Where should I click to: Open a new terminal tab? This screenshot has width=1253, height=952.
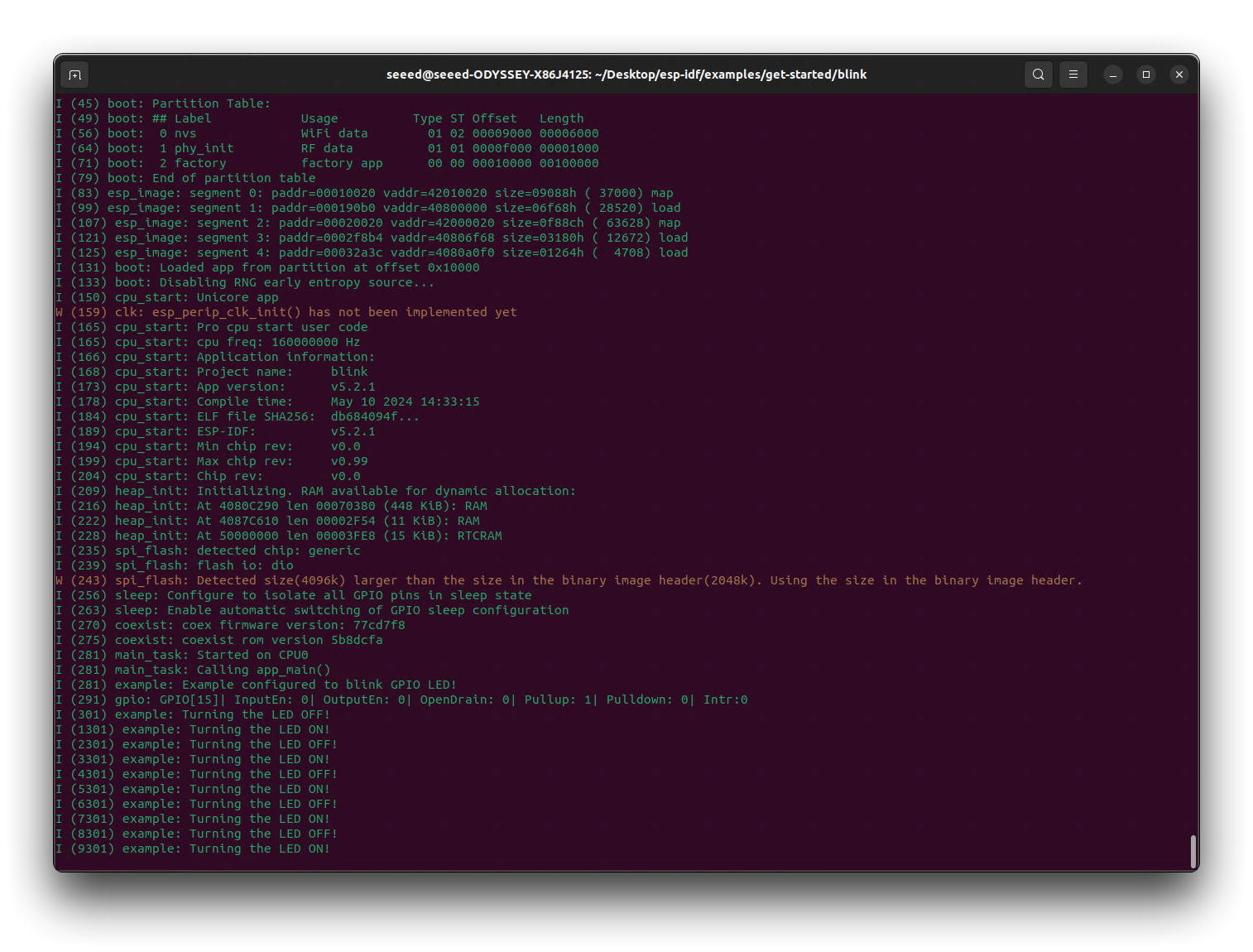point(74,75)
